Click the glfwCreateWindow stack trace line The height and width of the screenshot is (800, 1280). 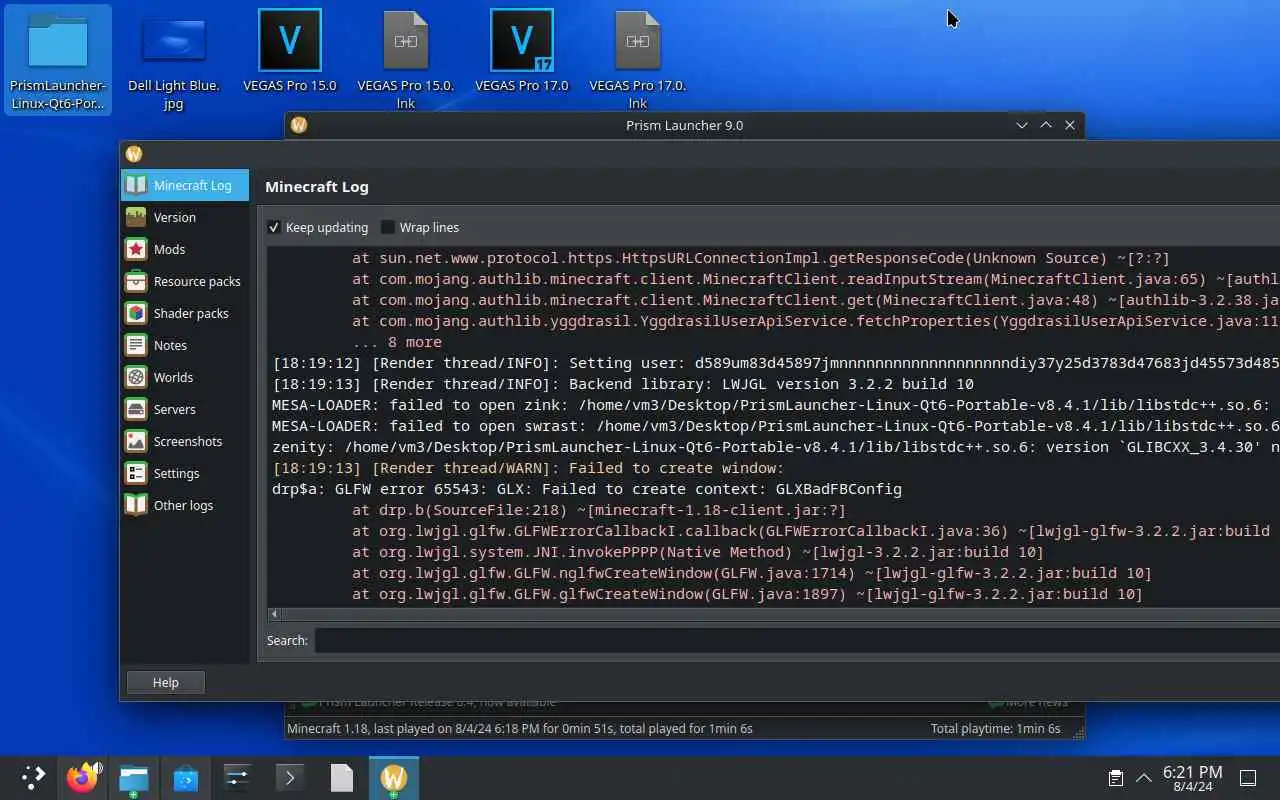click(x=747, y=594)
